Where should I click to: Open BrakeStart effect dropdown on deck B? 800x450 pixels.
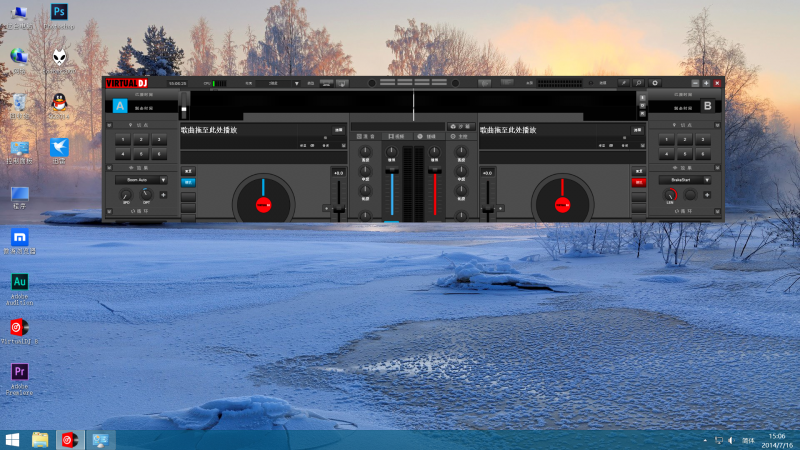click(707, 180)
